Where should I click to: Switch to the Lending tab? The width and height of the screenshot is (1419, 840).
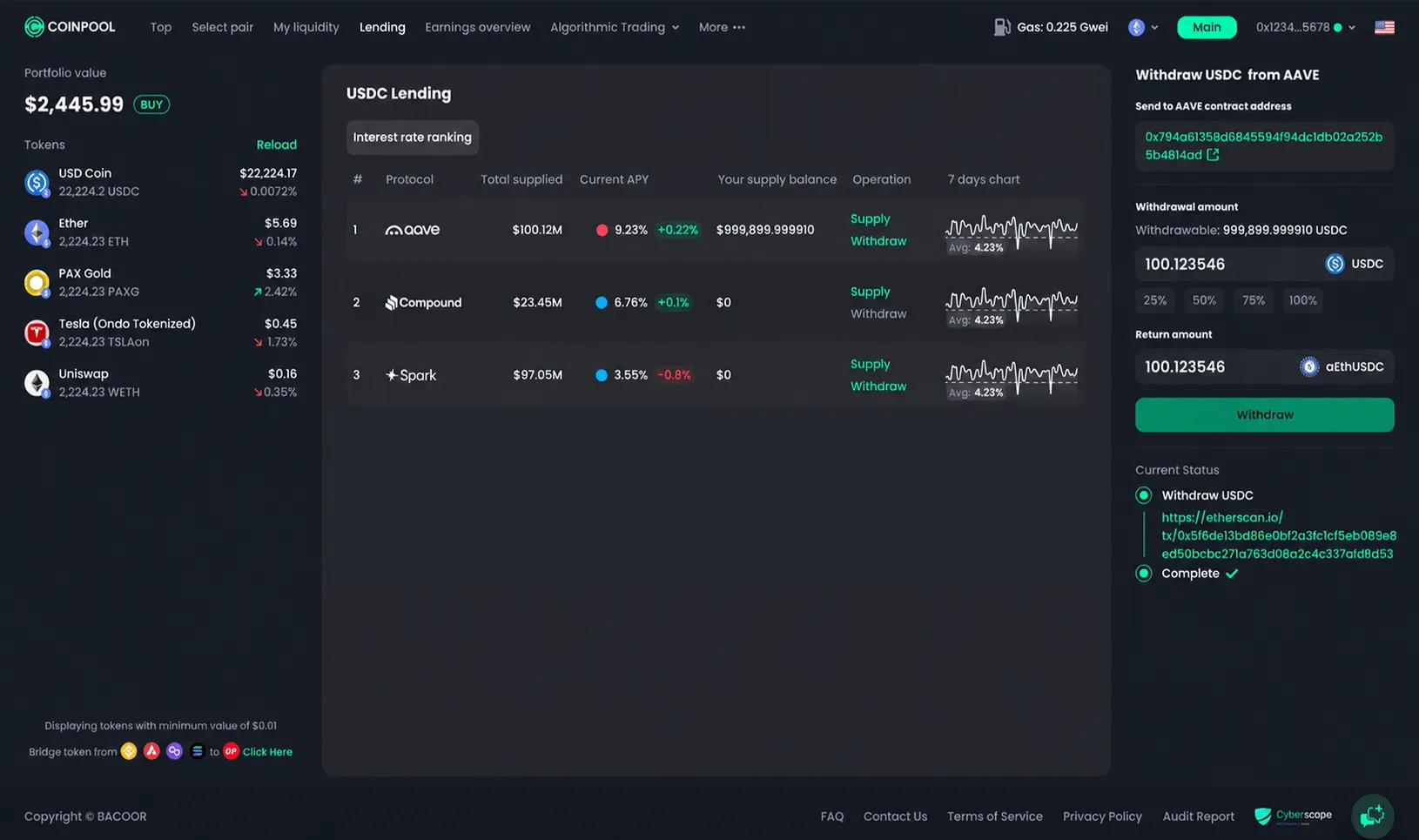pos(382,27)
